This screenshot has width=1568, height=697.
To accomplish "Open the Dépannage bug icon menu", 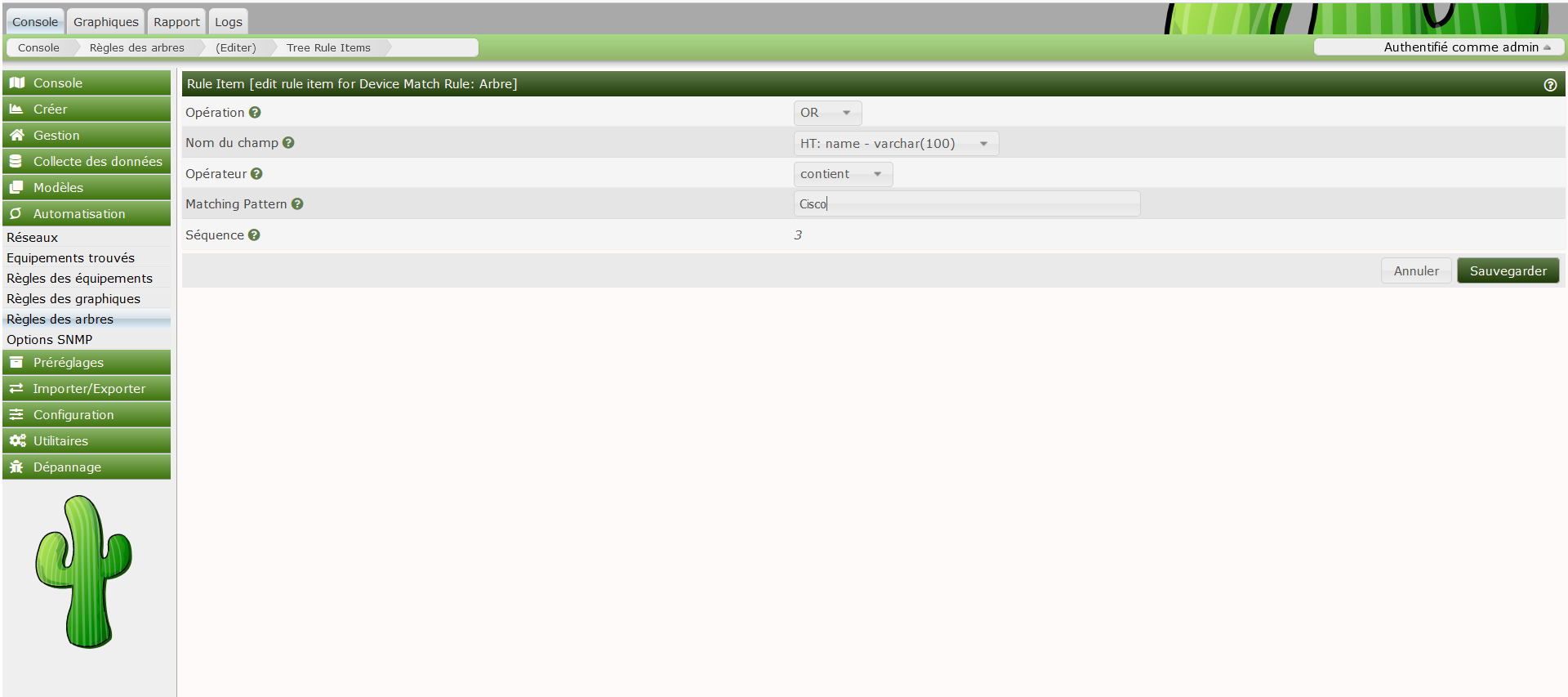I will (16, 467).
